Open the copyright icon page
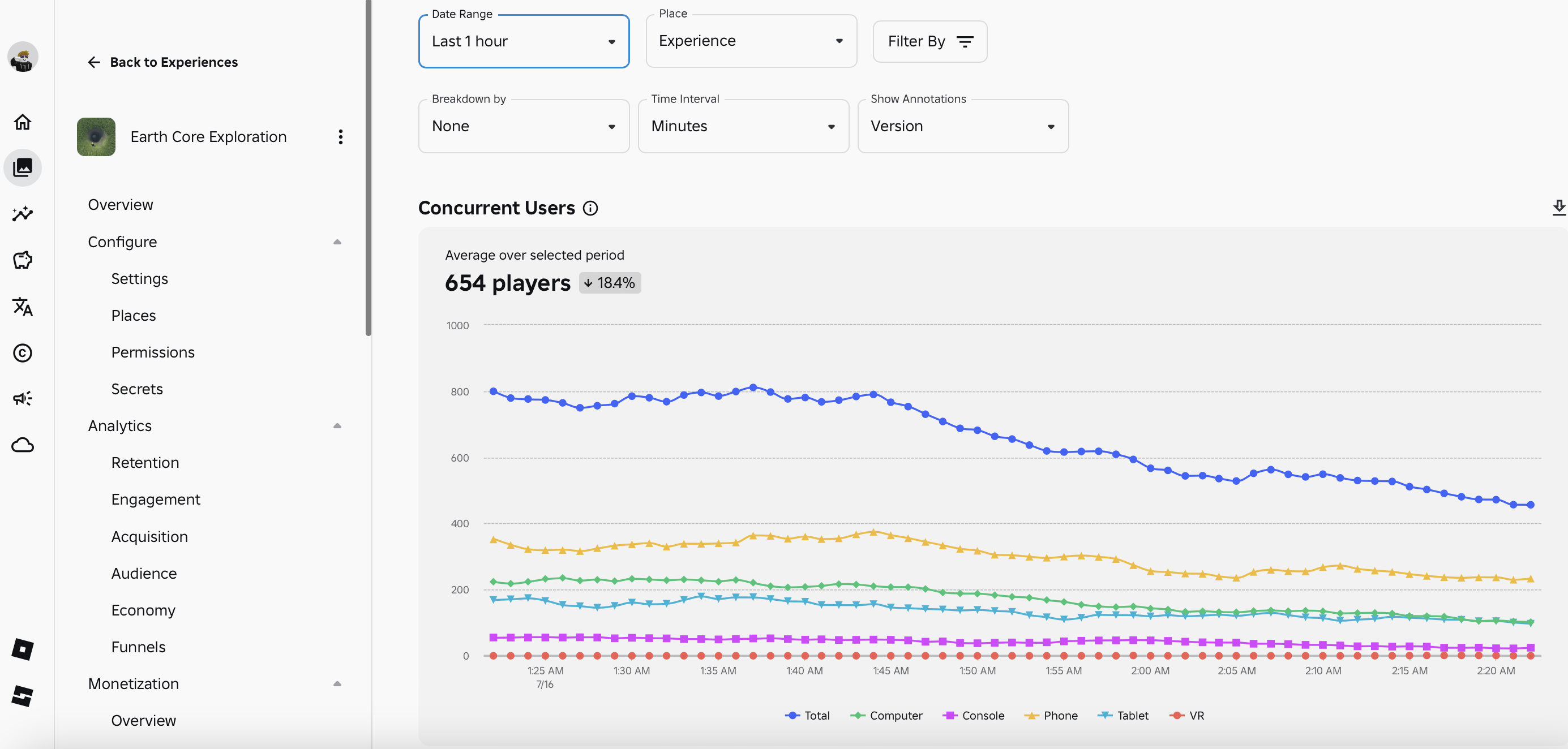 click(23, 353)
